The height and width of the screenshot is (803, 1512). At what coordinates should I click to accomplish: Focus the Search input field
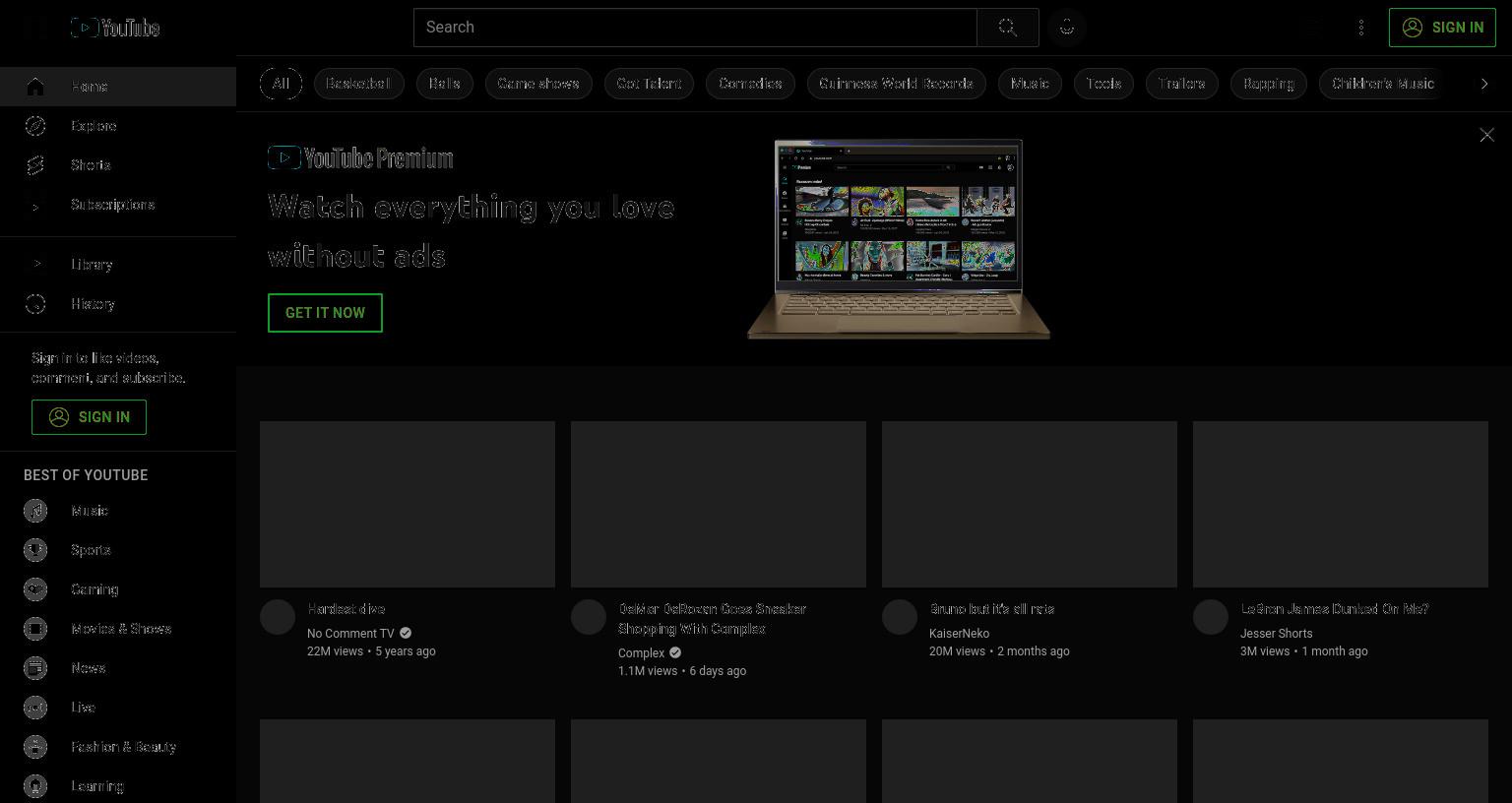695,28
